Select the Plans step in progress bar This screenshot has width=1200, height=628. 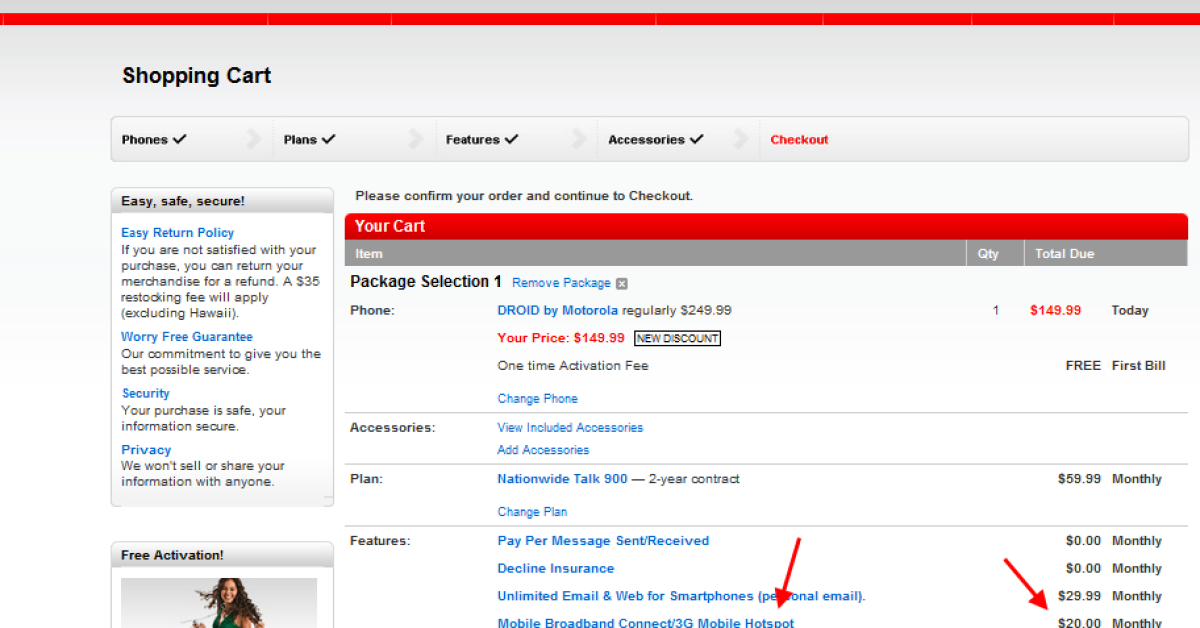pyautogui.click(x=309, y=140)
